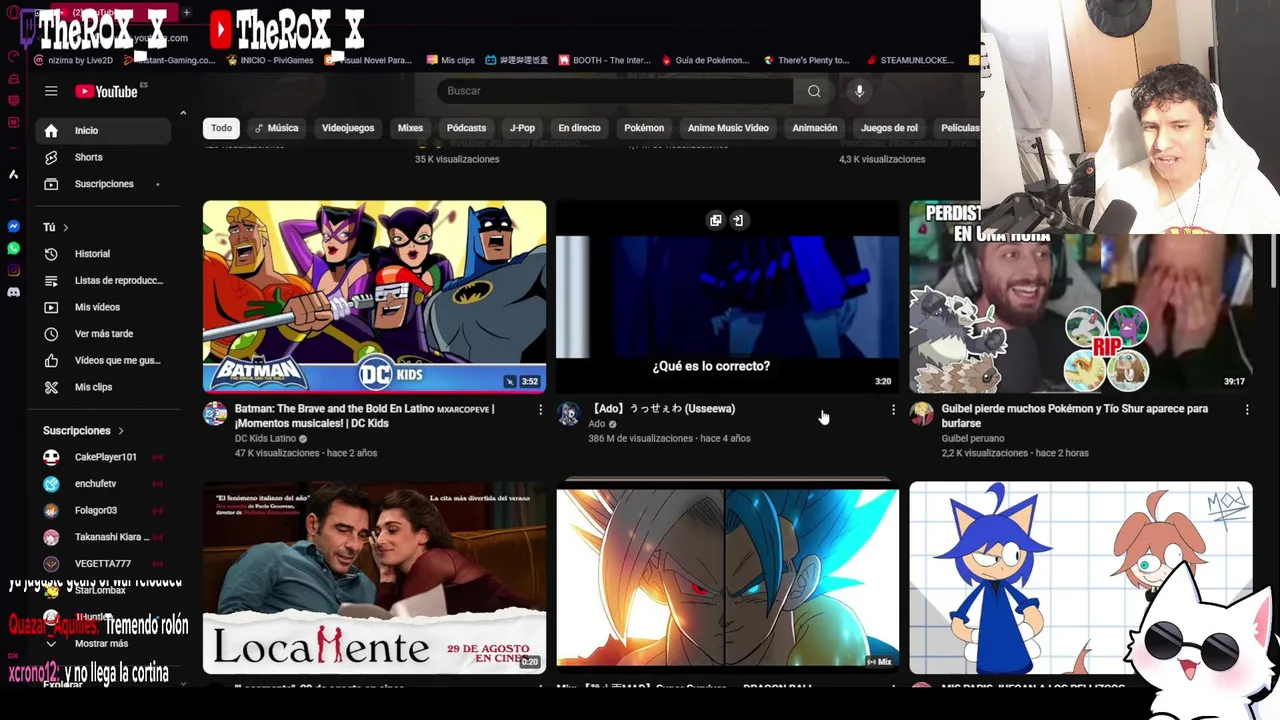Expand the Tú section chevron

66,228
